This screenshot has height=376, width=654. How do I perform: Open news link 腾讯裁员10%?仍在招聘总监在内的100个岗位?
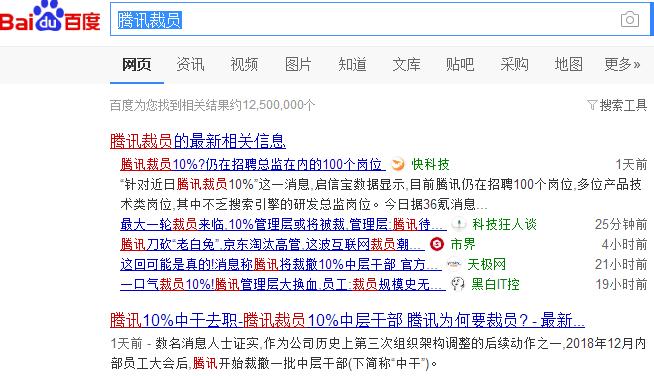pos(252,164)
